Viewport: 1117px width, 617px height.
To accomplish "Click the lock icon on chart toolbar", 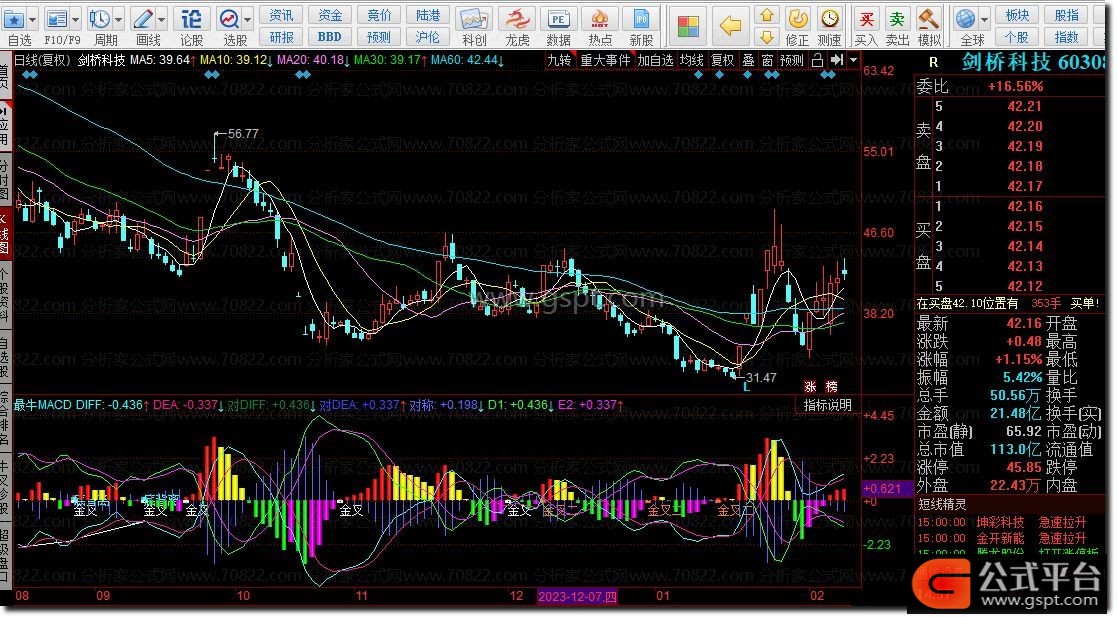I will (x=818, y=61).
